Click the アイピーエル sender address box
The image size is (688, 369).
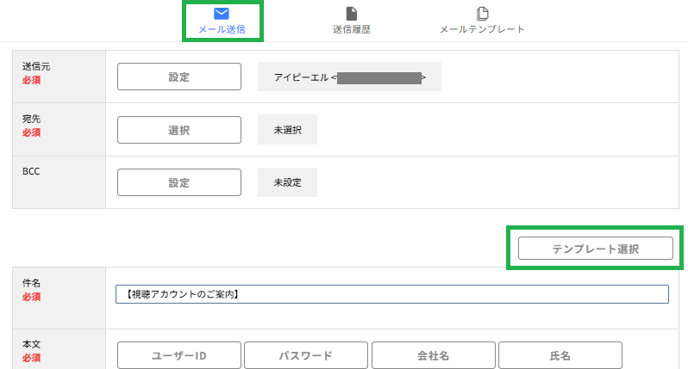349,77
